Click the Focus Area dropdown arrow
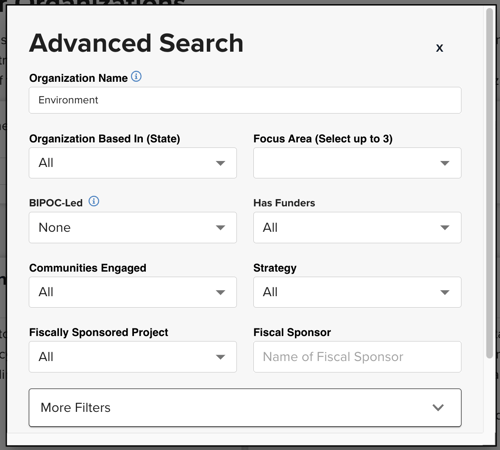This screenshot has height=450, width=500. click(445, 163)
